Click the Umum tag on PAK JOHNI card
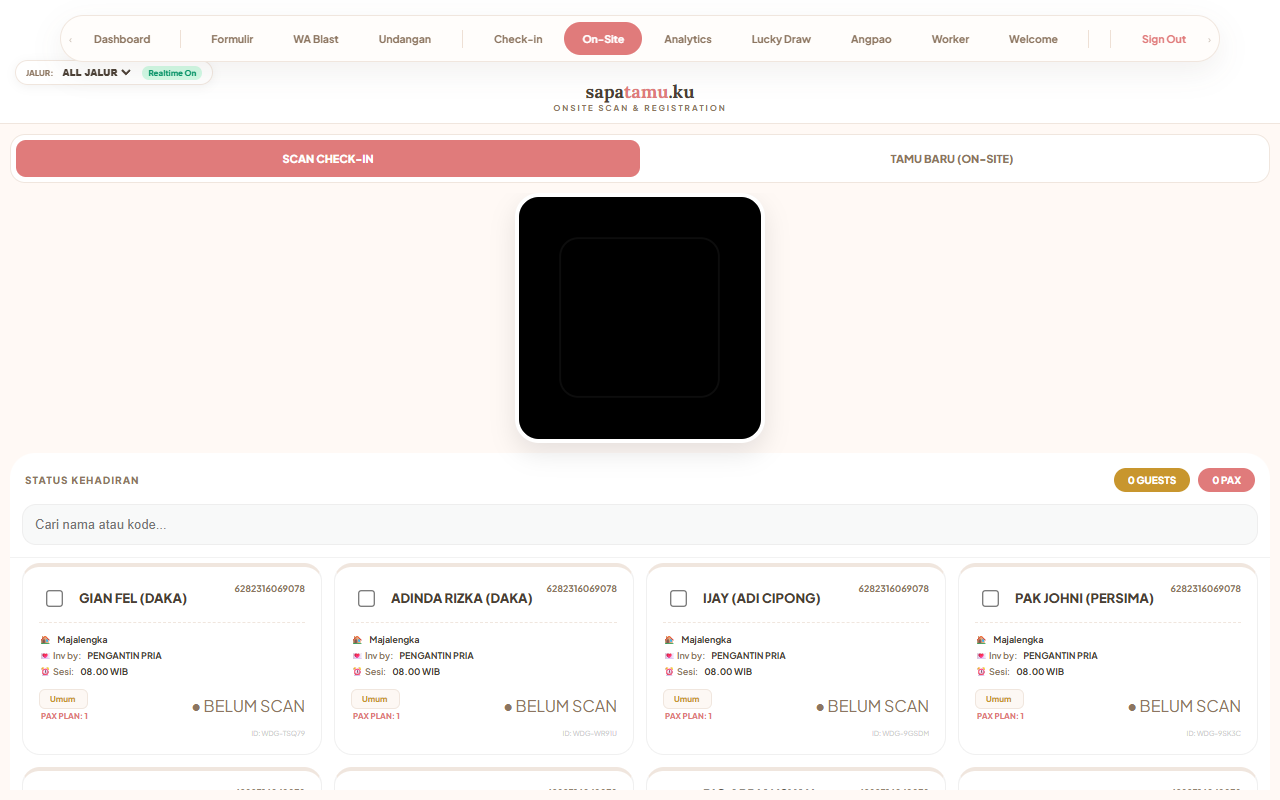Viewport: 1280px width, 800px height. (x=1000, y=699)
